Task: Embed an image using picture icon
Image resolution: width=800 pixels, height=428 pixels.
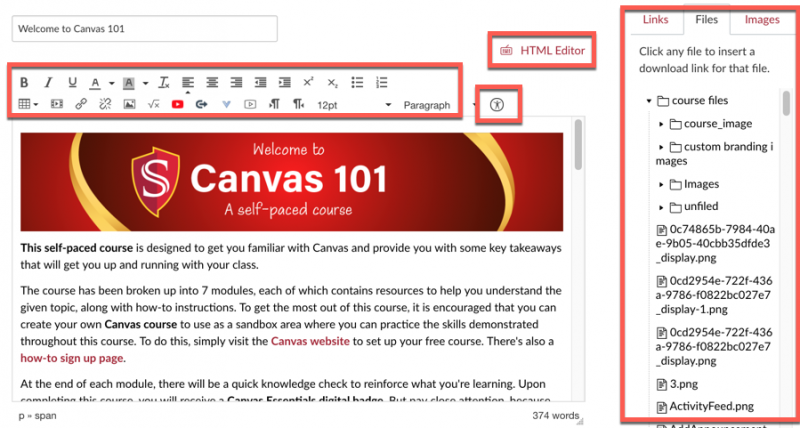Action: tap(129, 105)
